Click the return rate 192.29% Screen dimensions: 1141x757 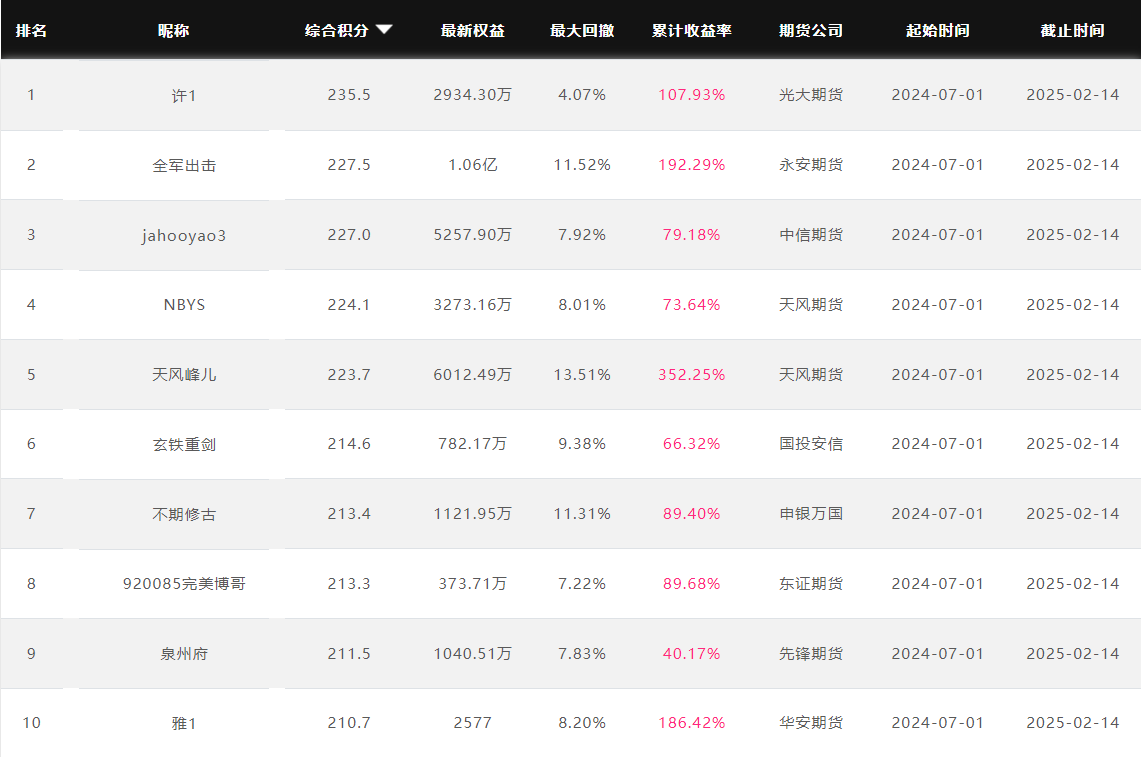tap(691, 165)
